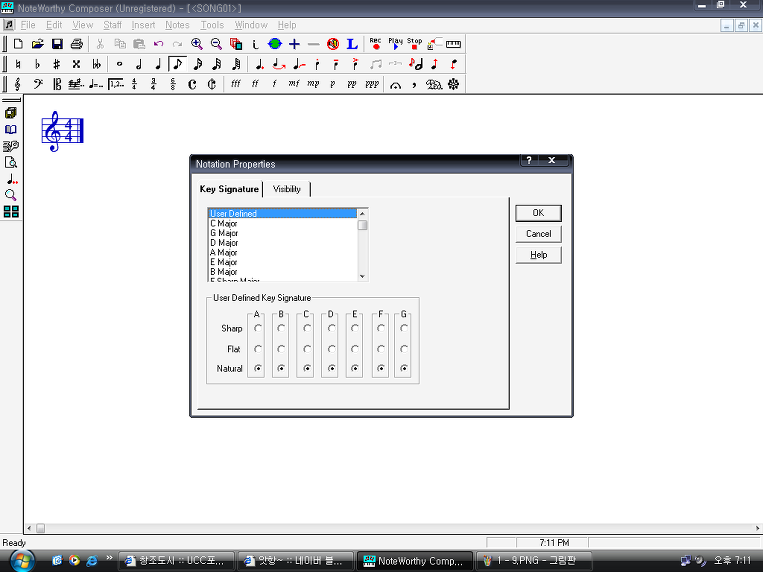The width and height of the screenshot is (763, 572).
Task: Insert a fermata symbol
Action: click(395, 85)
